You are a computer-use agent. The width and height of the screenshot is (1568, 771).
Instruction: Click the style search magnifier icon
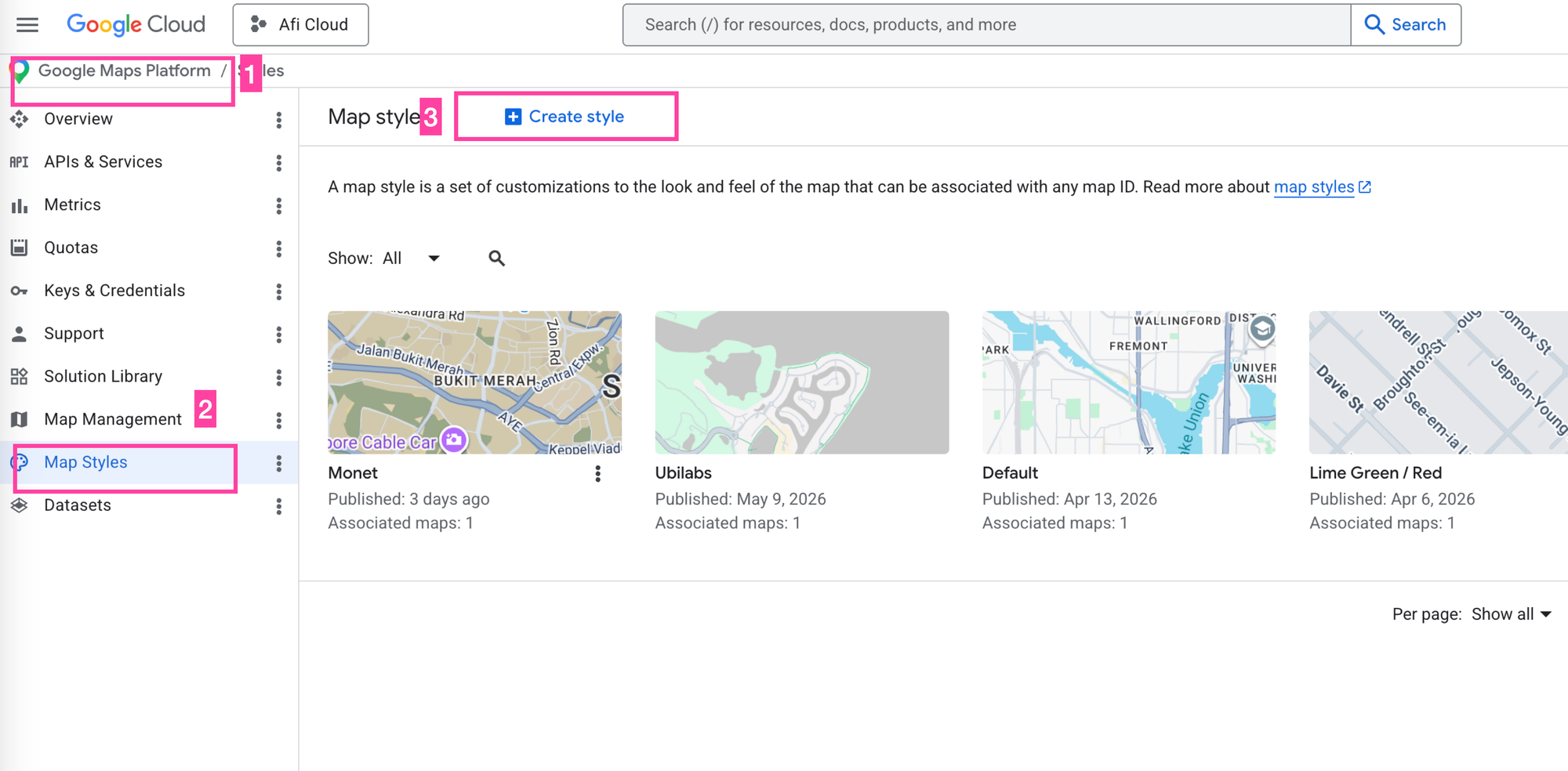[x=496, y=259]
